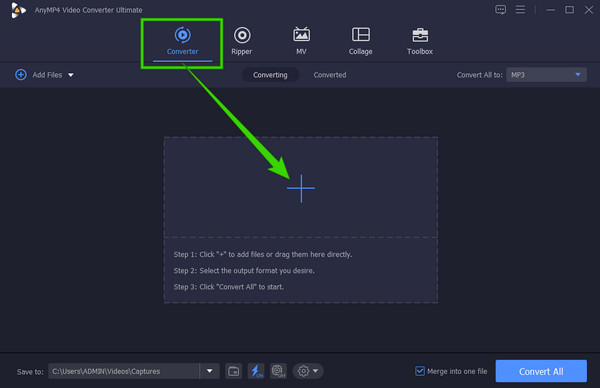Switch to the Collage tab
600x388 pixels.
tap(360, 41)
